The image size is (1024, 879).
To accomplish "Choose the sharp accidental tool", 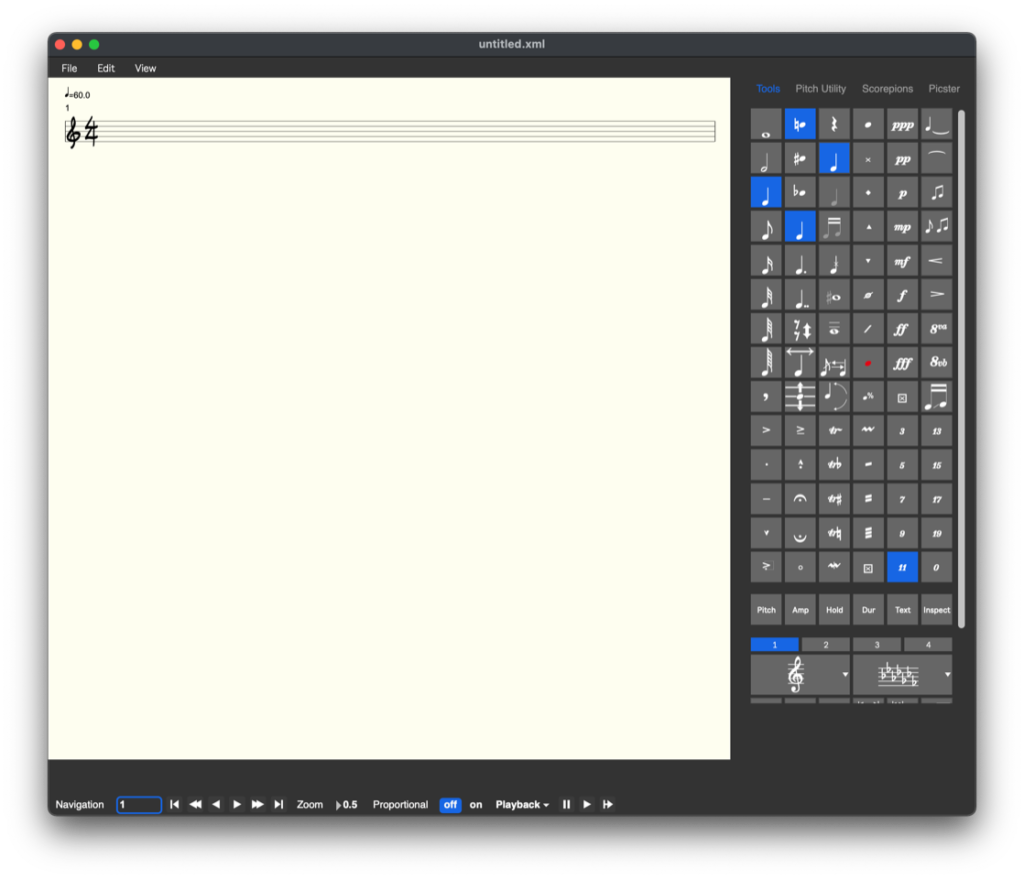I will (x=800, y=159).
